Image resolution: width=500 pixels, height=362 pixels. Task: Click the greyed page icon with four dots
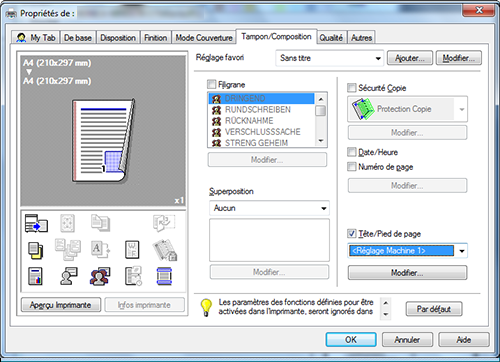tap(67, 223)
